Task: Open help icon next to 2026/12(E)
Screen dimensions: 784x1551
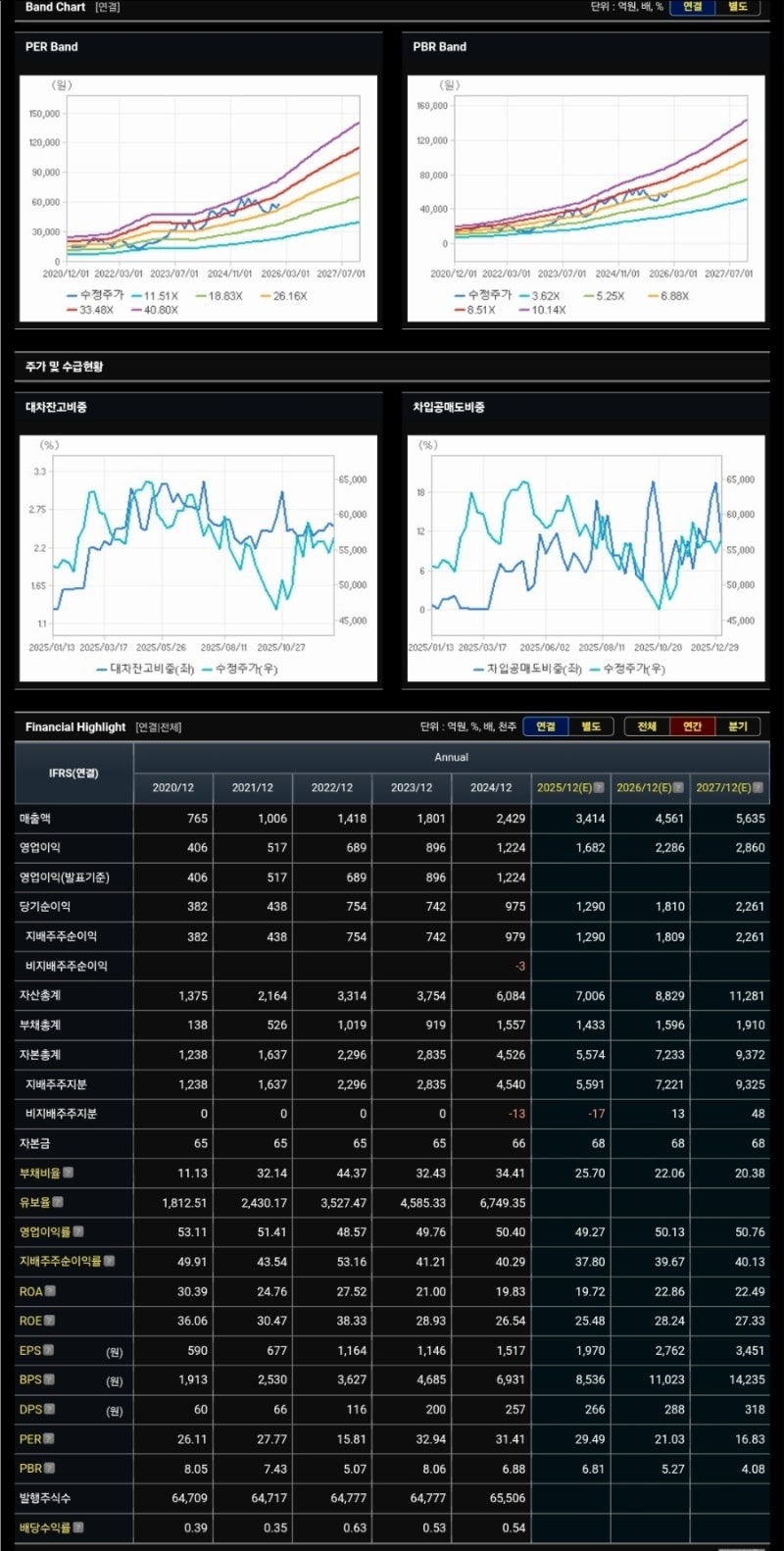Action: click(678, 787)
